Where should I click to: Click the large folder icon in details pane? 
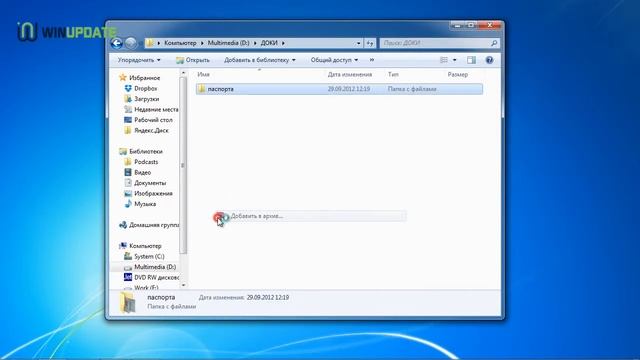pos(128,302)
